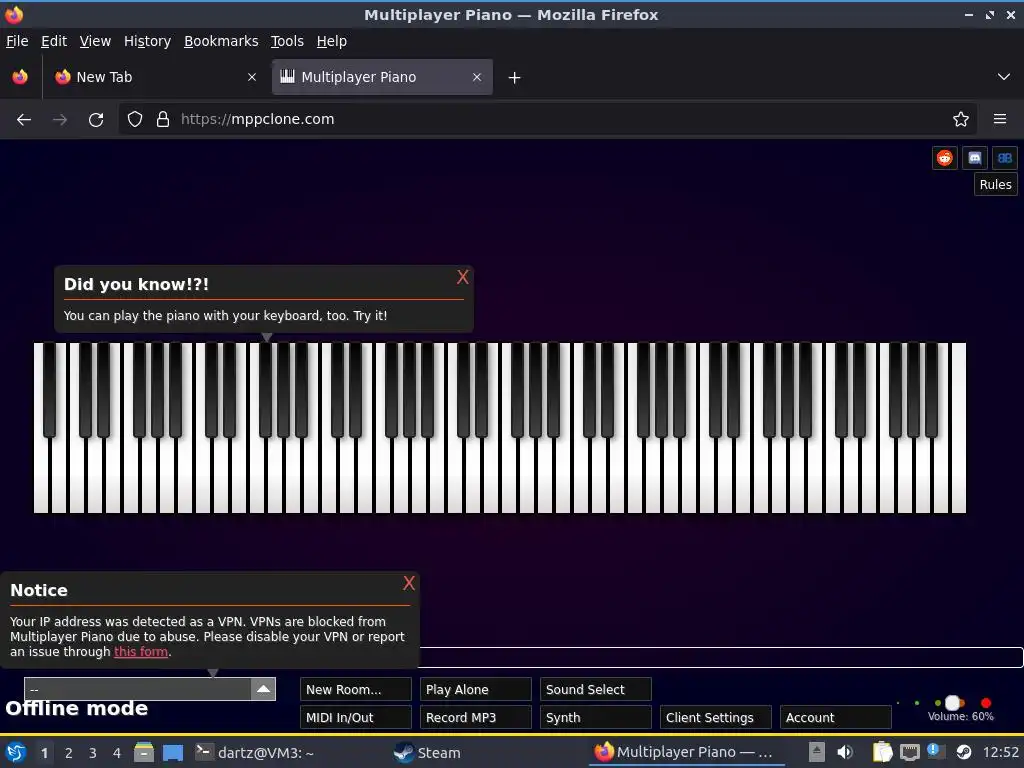Open the History menu
1024x768 pixels.
pos(148,41)
